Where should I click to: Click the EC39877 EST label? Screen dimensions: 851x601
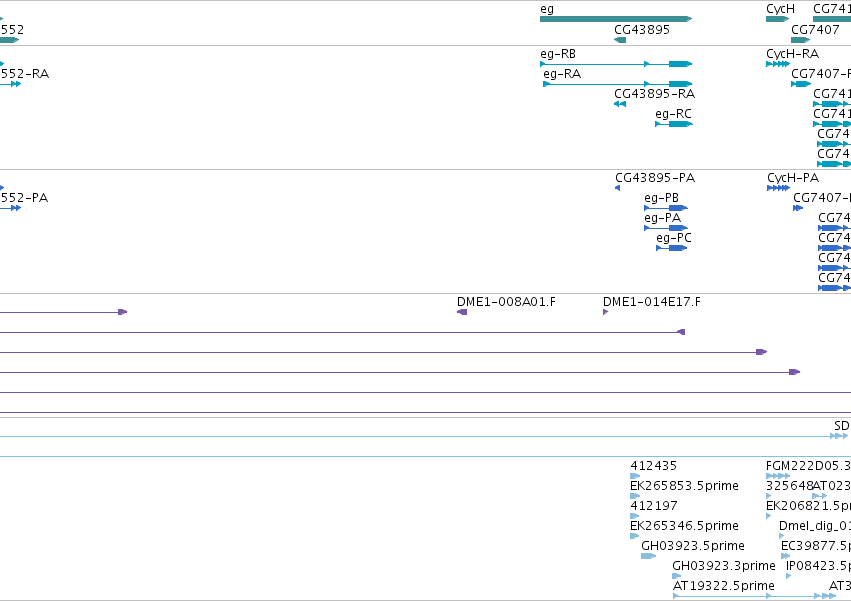[x=816, y=546]
